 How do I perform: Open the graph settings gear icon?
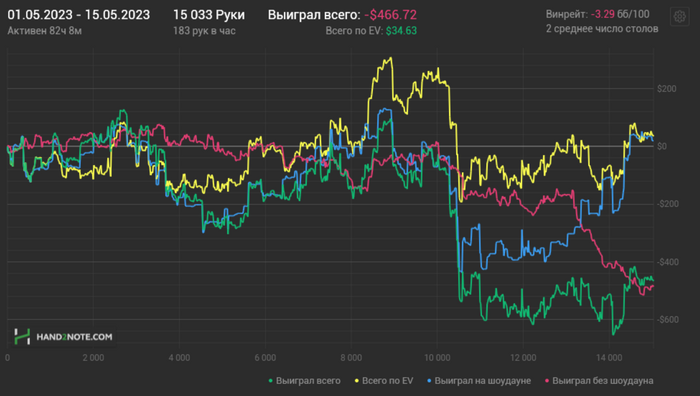pos(679,17)
